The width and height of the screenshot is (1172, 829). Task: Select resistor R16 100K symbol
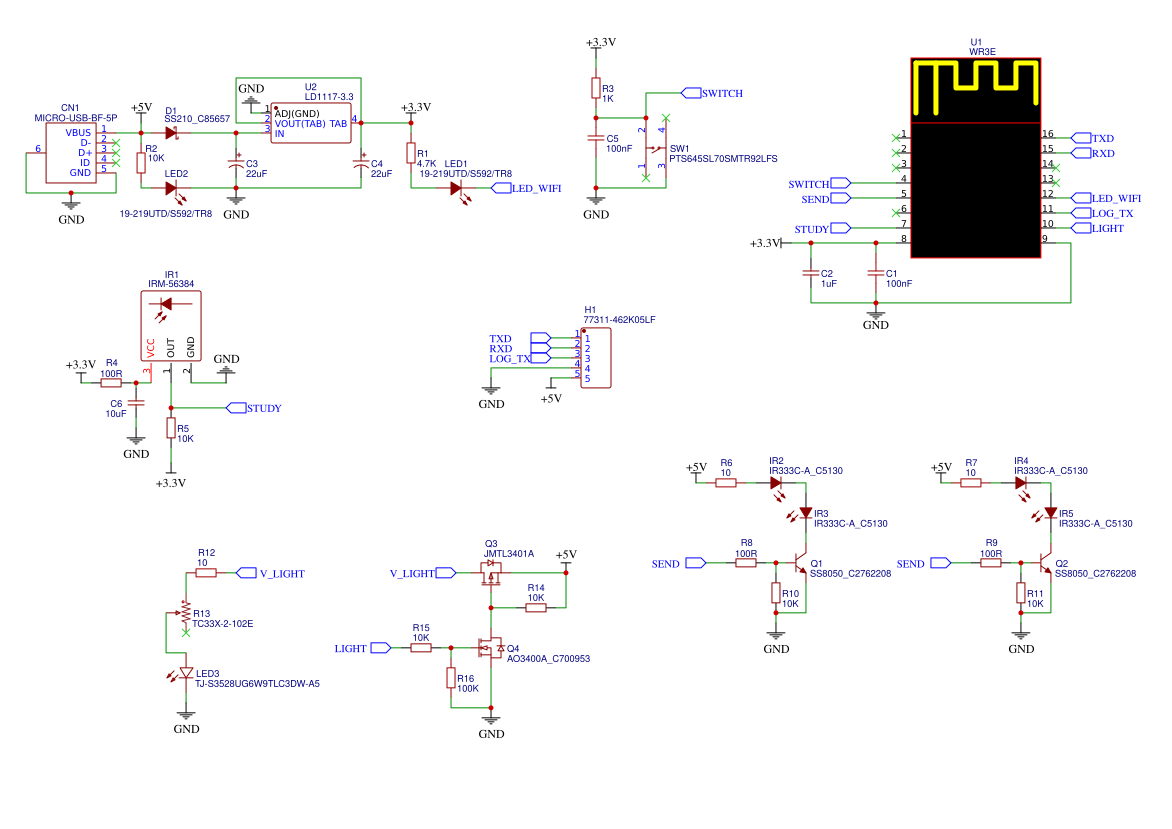[x=451, y=678]
